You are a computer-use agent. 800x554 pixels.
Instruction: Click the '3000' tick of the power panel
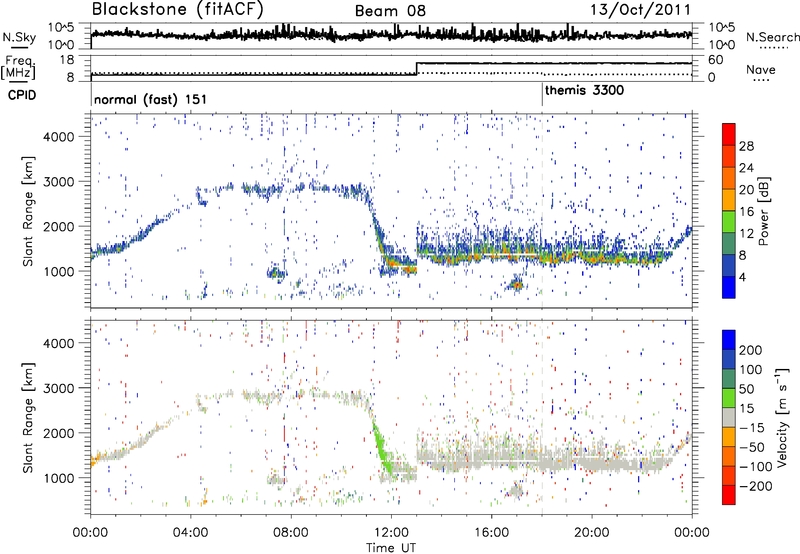click(x=58, y=181)
